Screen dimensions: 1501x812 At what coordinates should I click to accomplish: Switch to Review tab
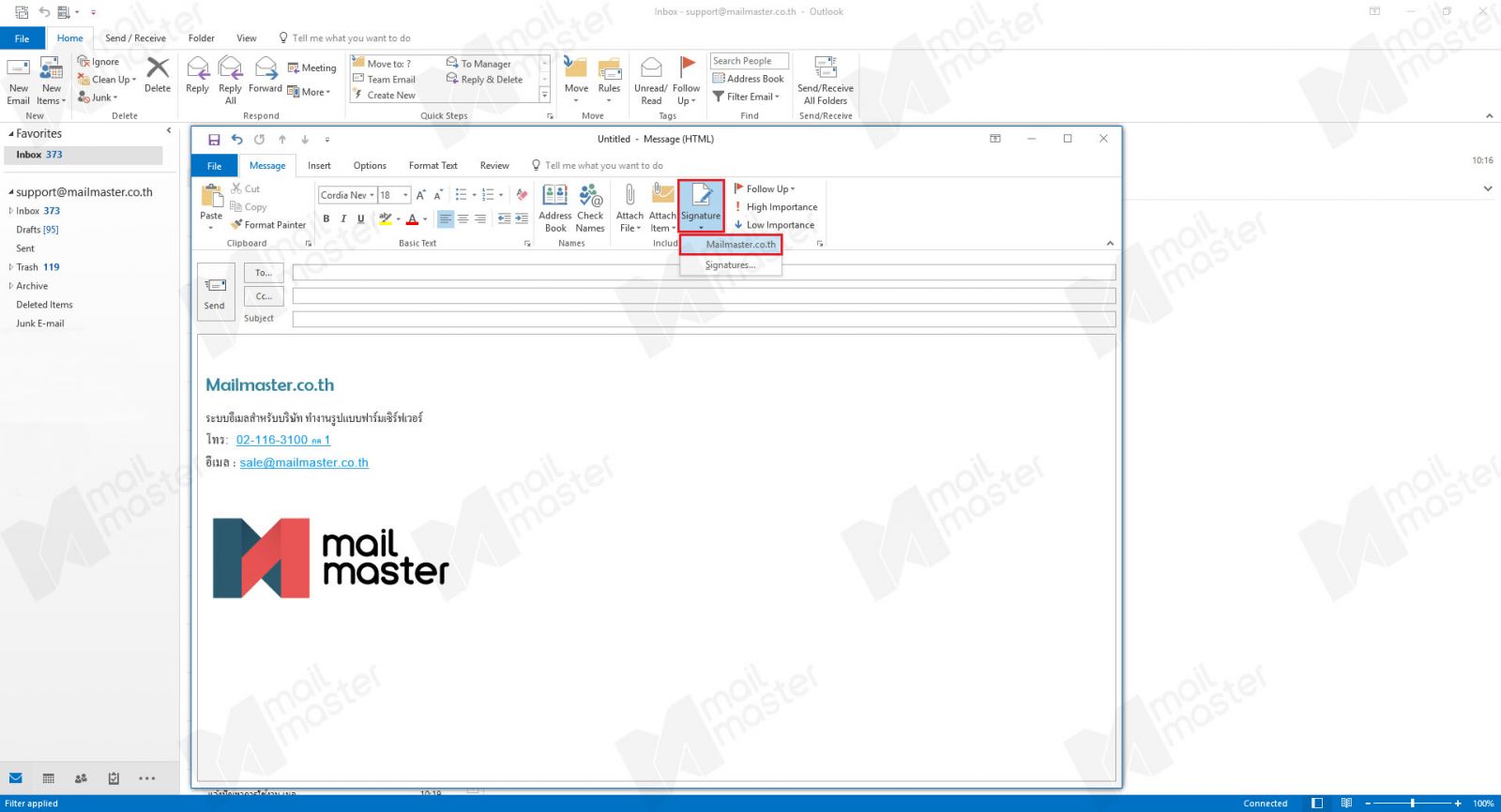click(x=494, y=166)
